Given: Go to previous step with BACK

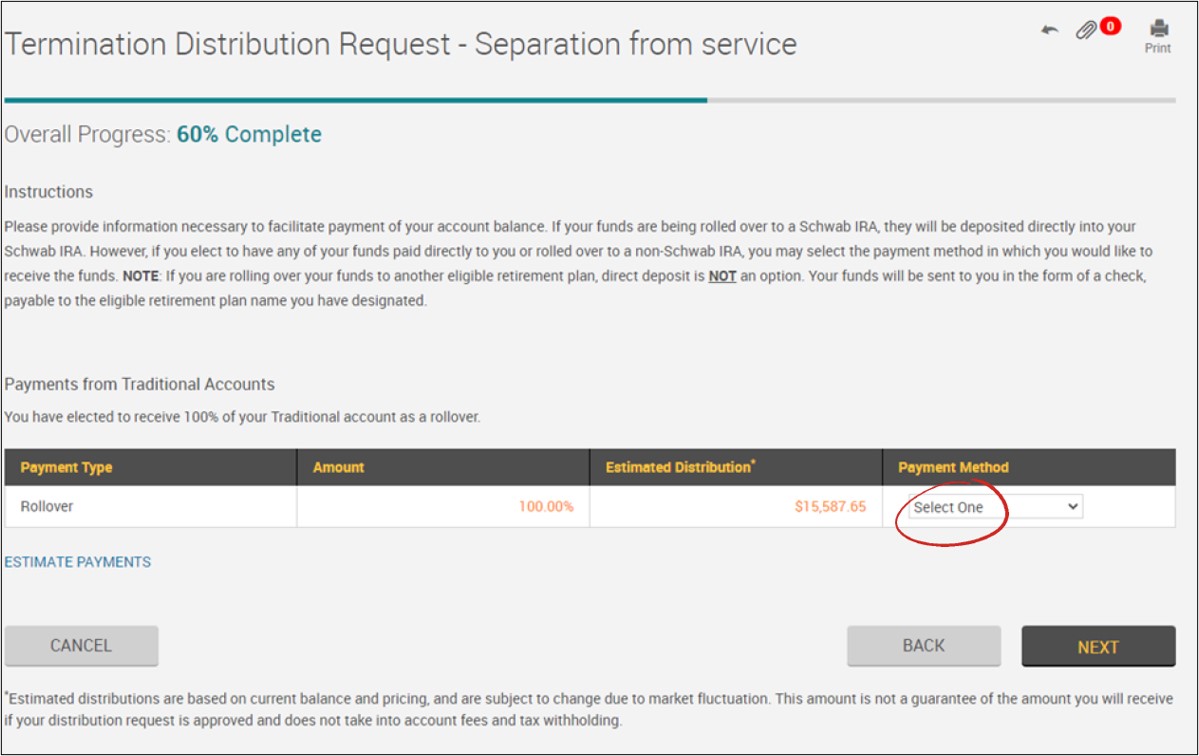Looking at the screenshot, I should click(923, 646).
